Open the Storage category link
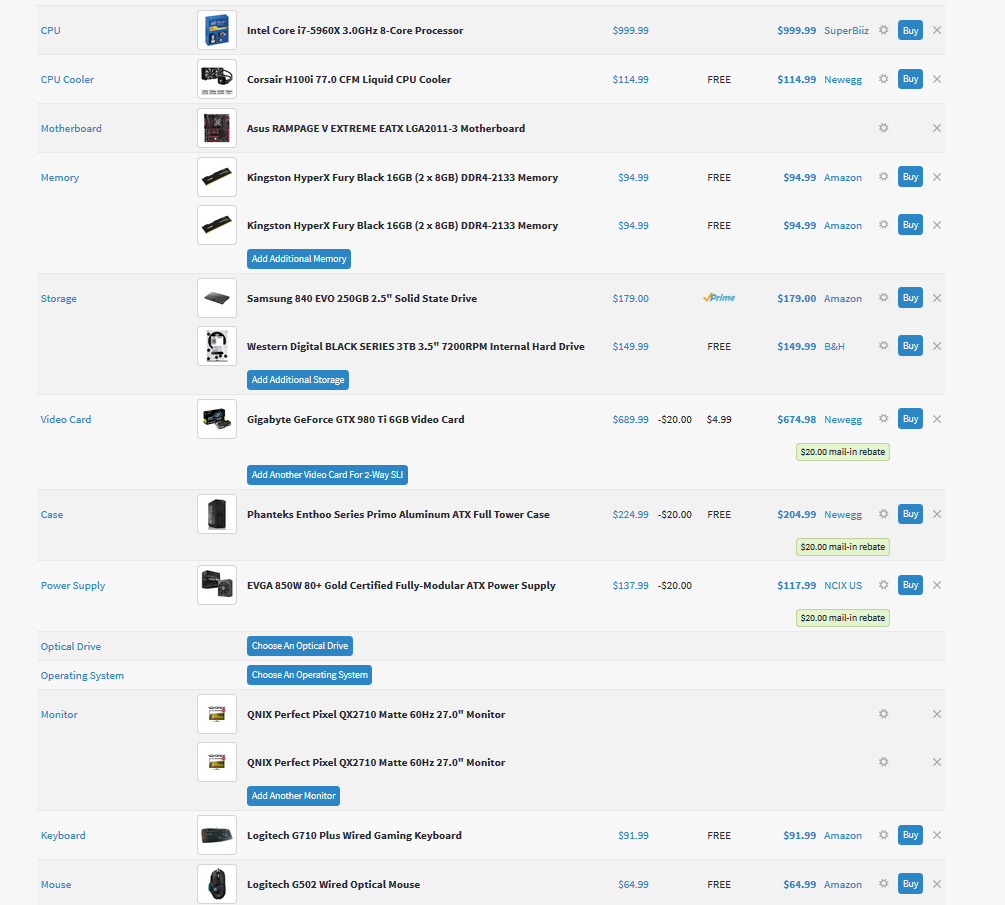Image resolution: width=1005 pixels, height=905 pixels. click(x=58, y=298)
